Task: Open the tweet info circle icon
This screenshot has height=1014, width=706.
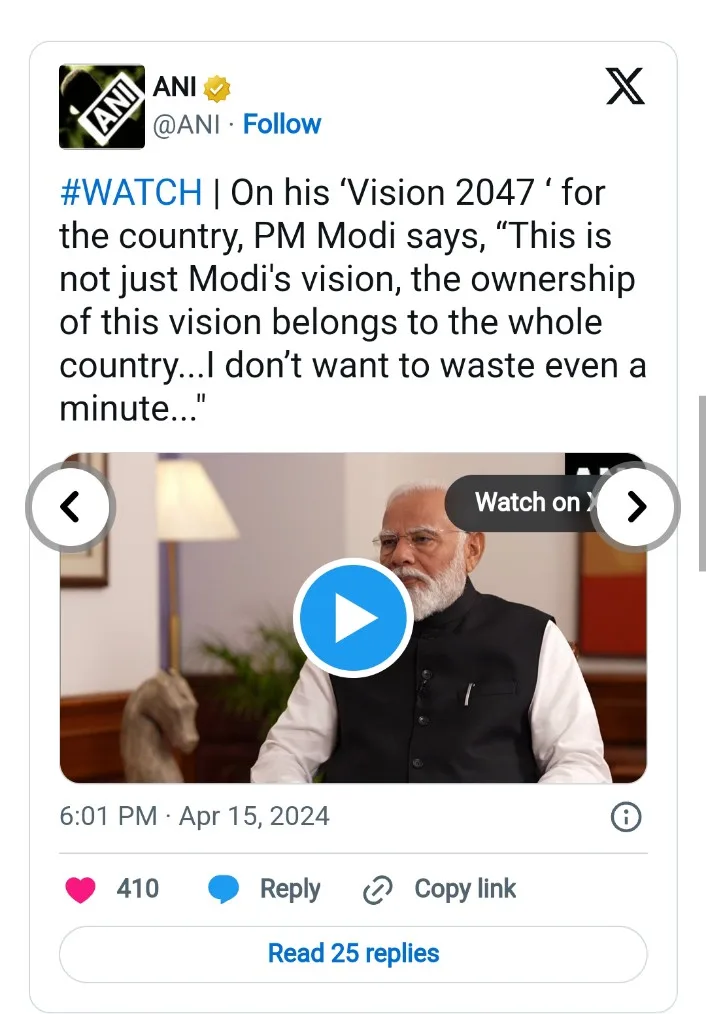Action: pos(625,817)
